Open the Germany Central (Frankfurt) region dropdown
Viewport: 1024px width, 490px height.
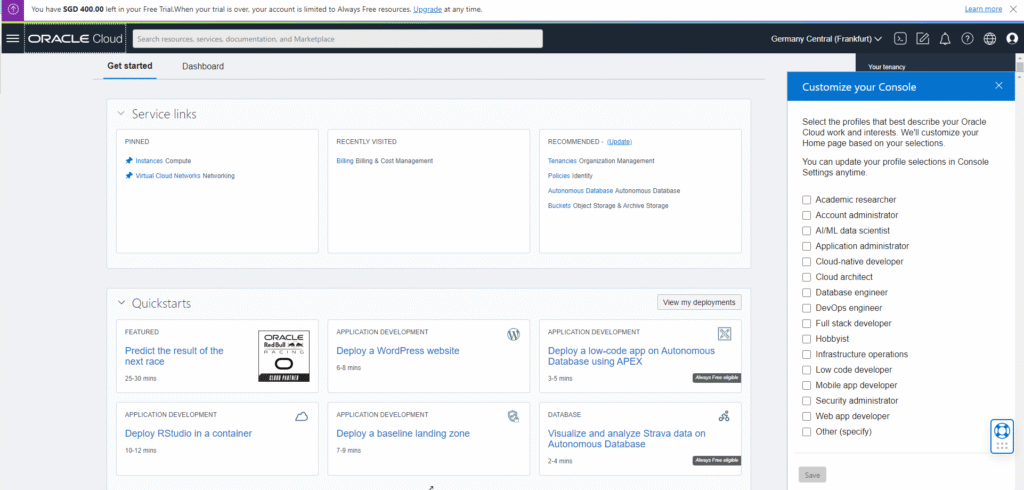point(826,39)
